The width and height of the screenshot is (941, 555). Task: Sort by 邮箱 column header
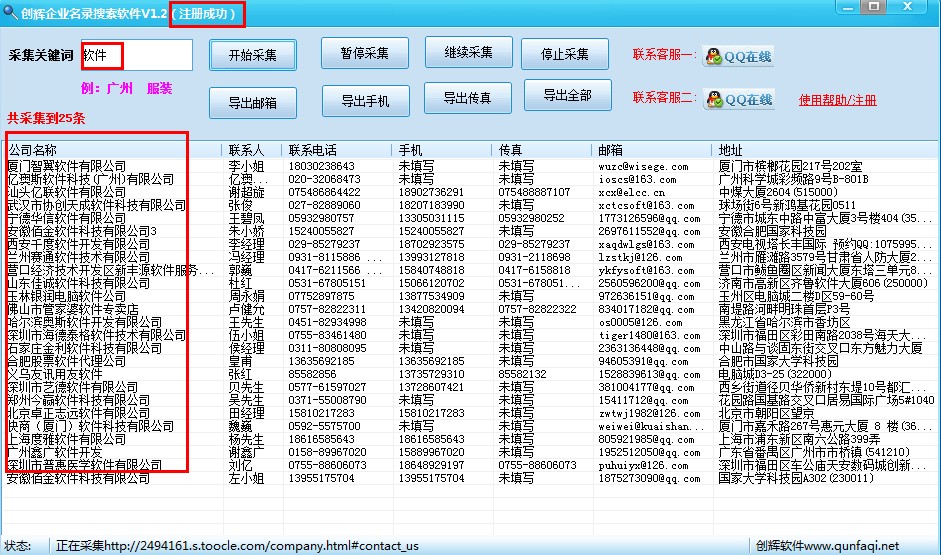coord(653,149)
